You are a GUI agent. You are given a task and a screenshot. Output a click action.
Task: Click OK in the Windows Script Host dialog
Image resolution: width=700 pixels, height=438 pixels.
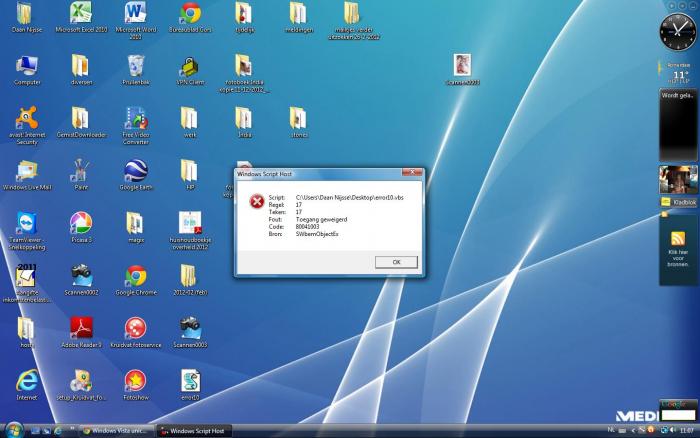coord(396,262)
